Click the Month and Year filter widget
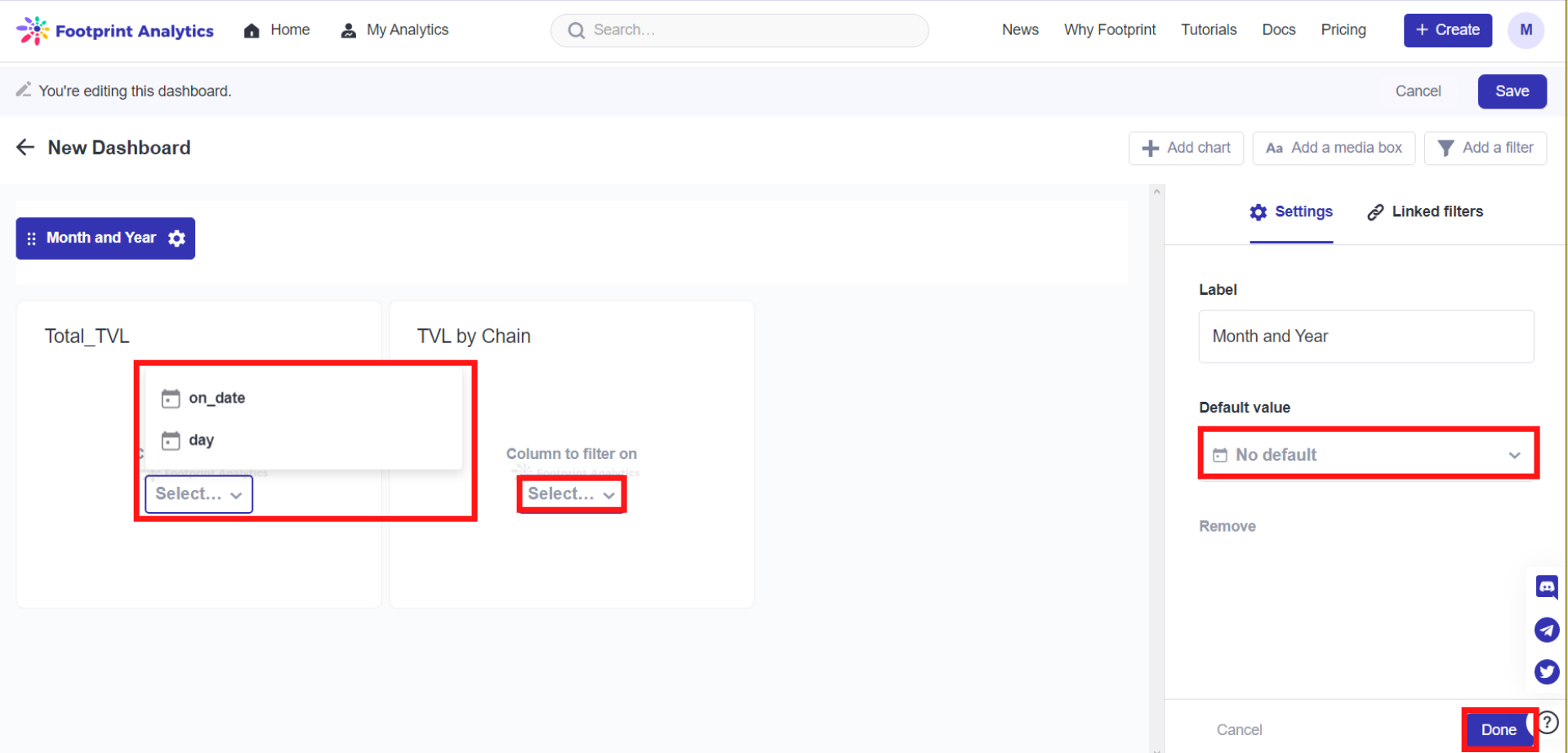This screenshot has height=753, width=1568. coord(105,238)
